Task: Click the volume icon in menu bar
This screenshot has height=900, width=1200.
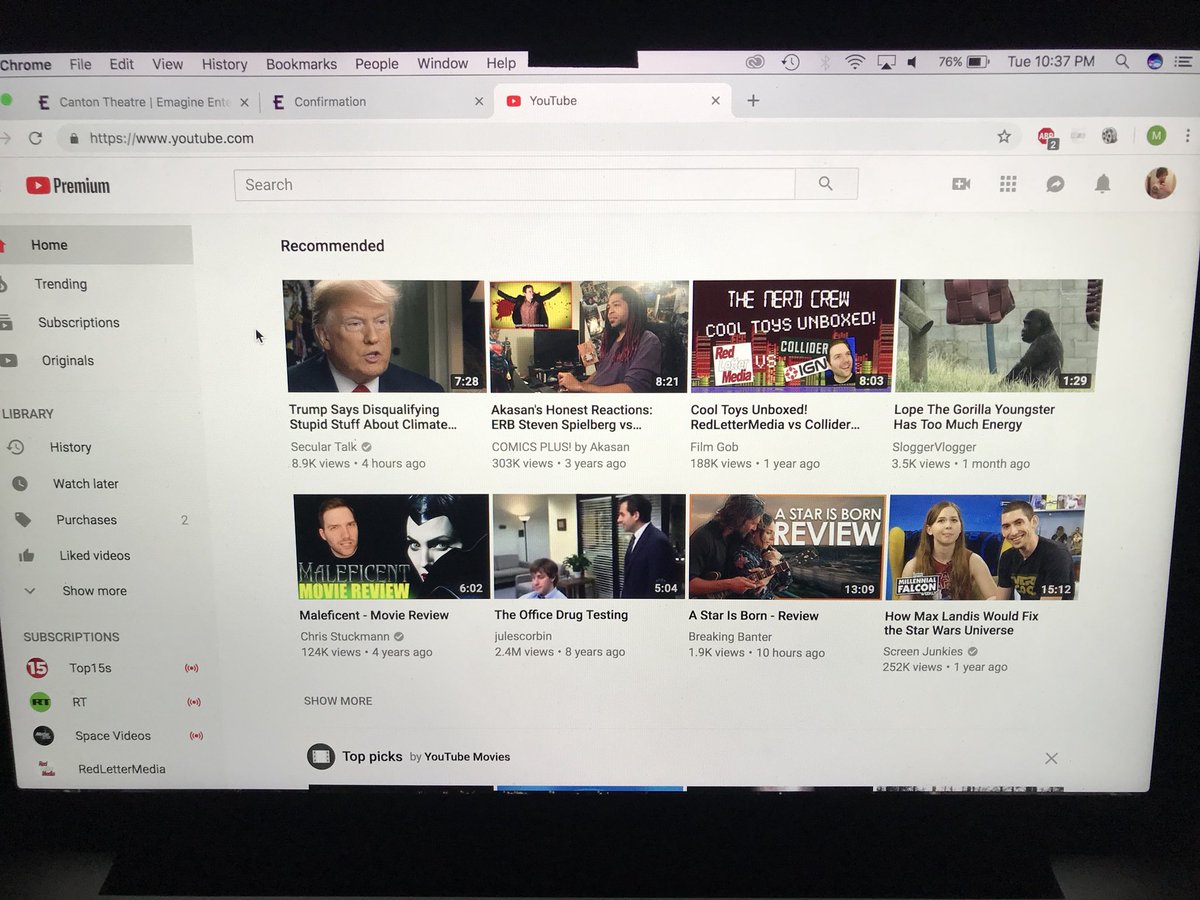Action: click(912, 62)
